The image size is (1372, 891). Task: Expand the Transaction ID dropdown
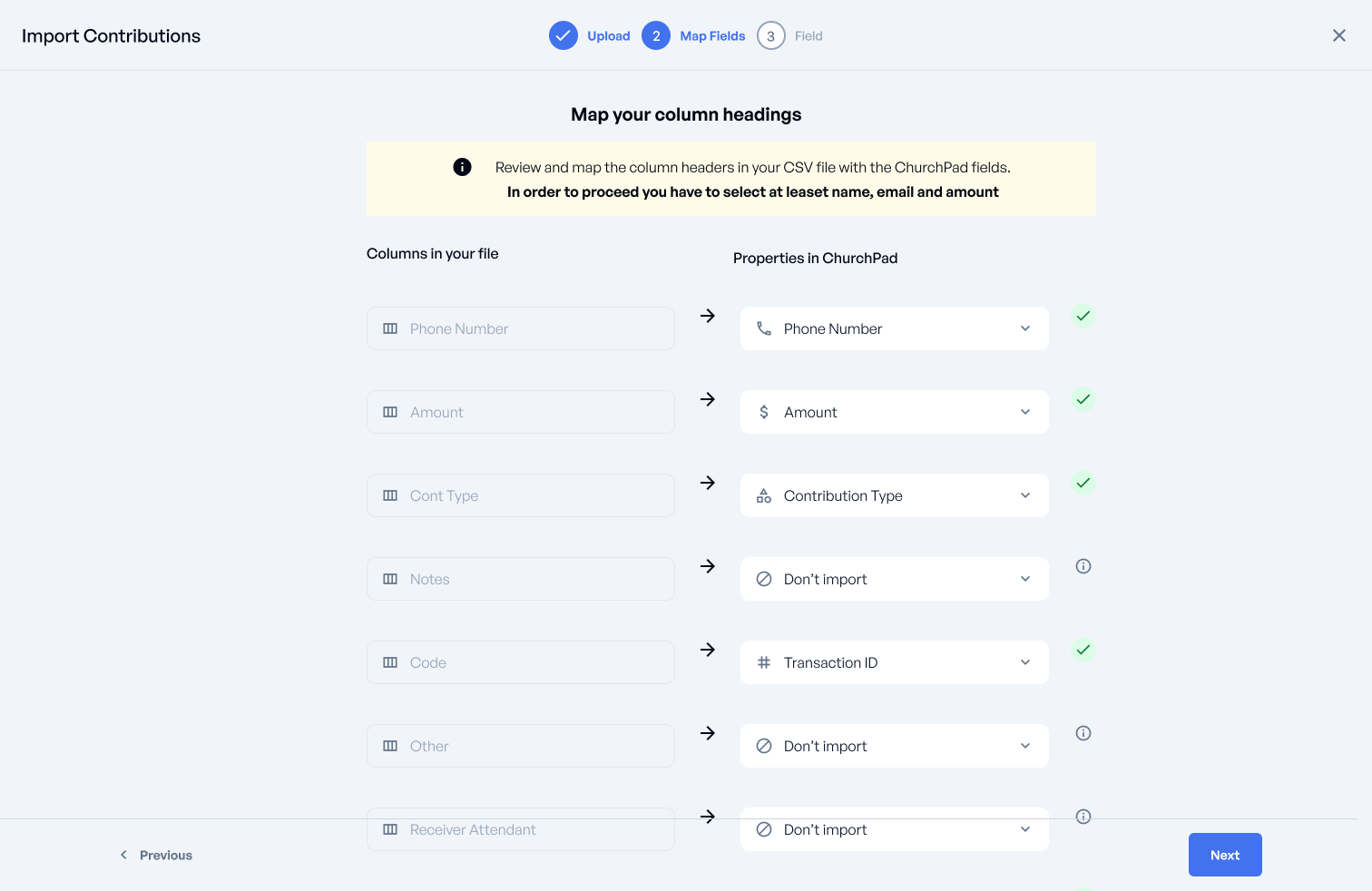tap(894, 662)
